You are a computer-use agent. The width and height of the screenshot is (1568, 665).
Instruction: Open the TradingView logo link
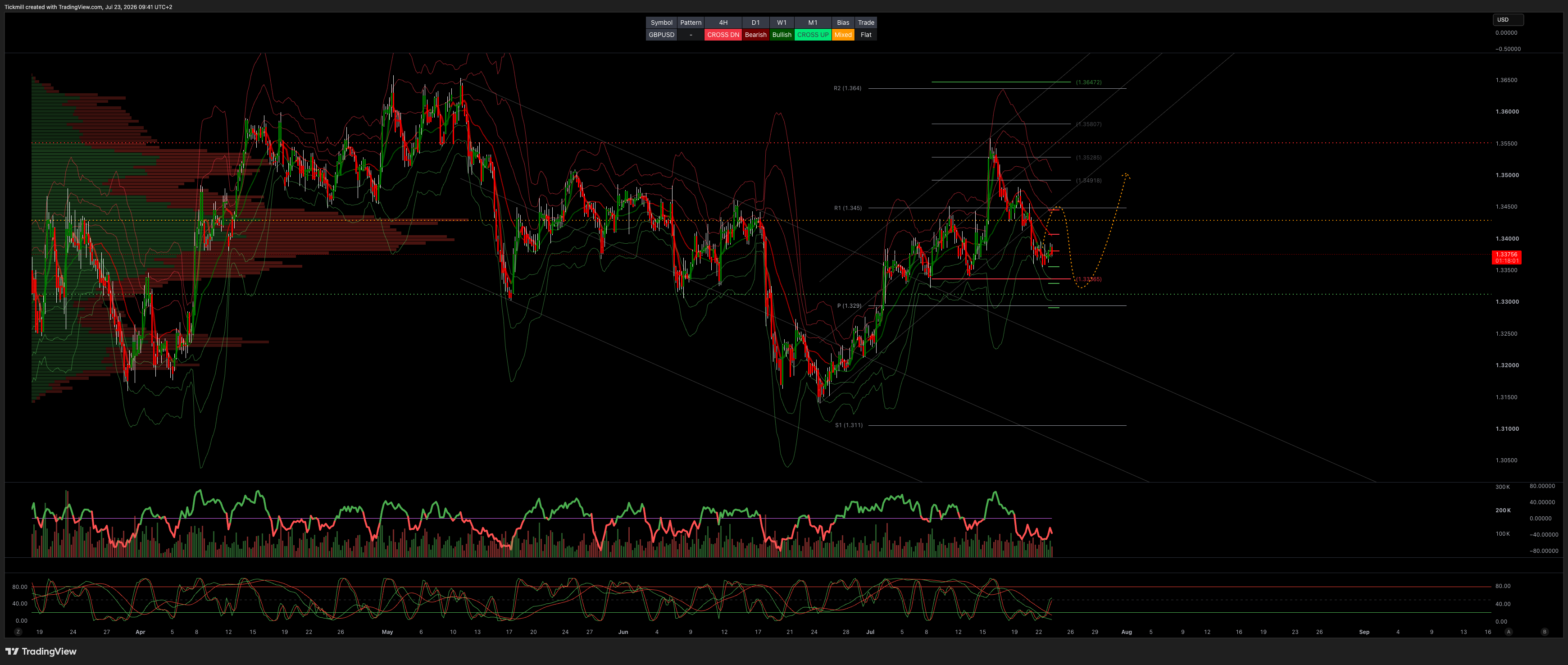41,651
